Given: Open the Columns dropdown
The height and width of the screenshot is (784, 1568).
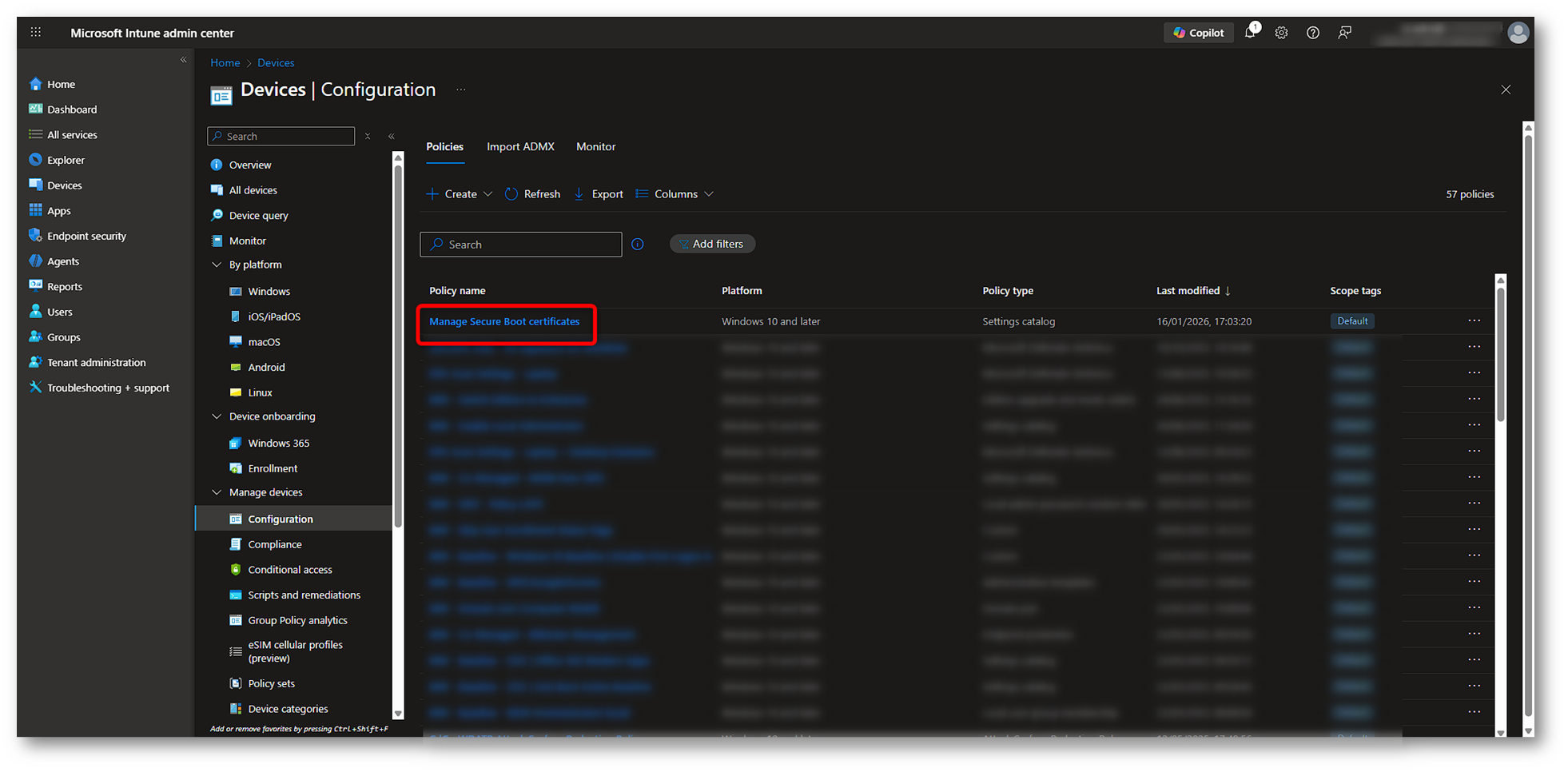Looking at the screenshot, I should point(675,194).
